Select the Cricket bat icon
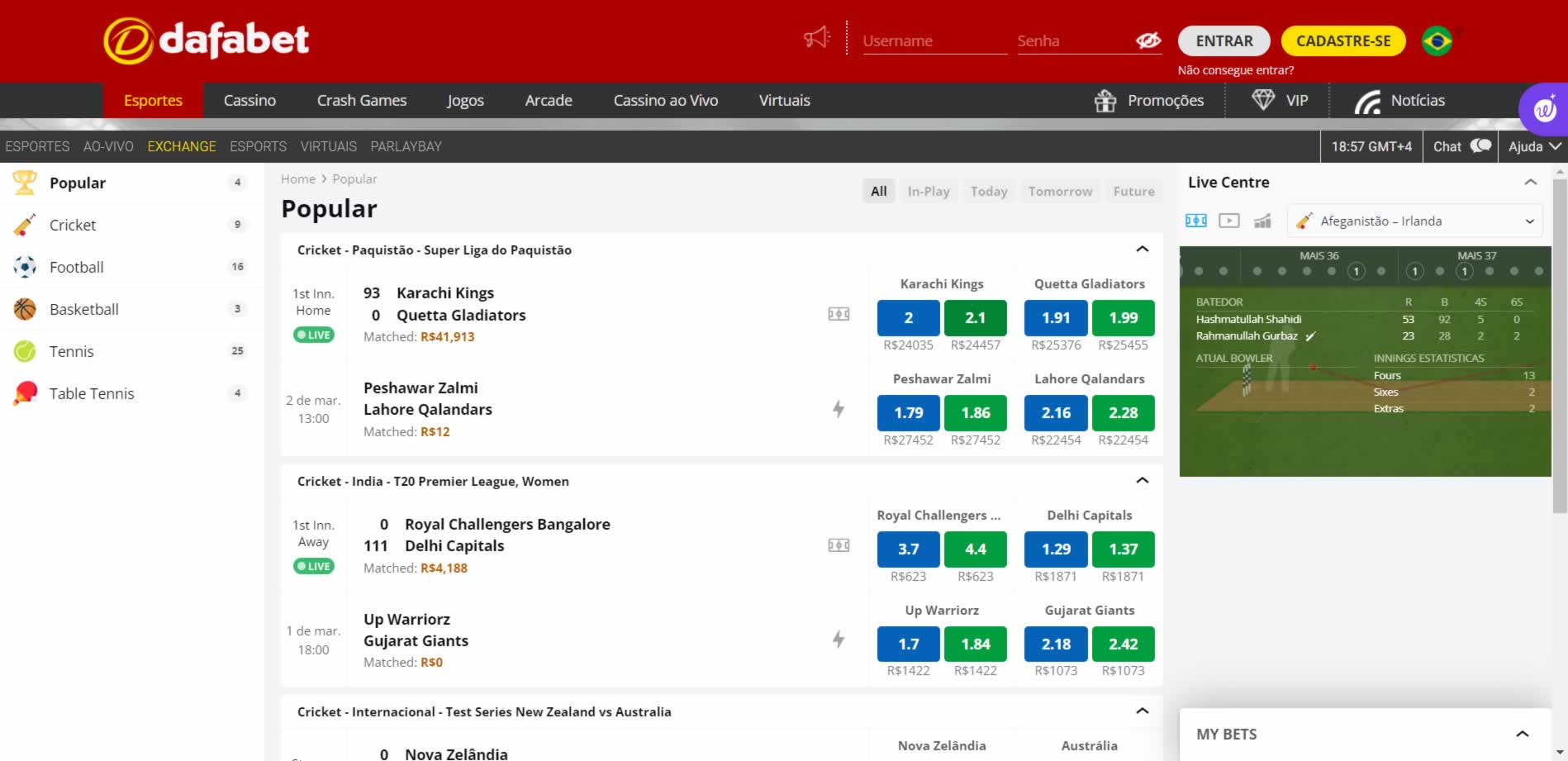Screen dimensions: 1568x761 point(25,225)
